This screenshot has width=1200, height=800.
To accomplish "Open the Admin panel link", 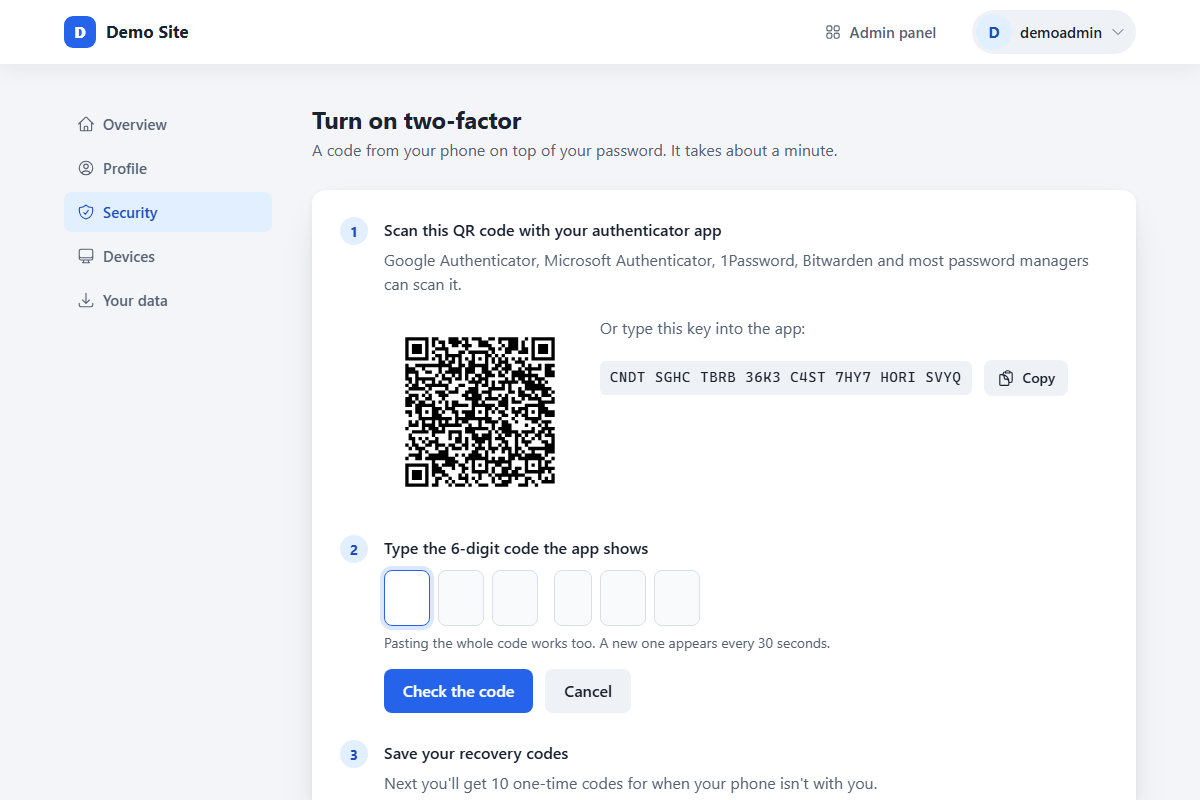I will 881,33.
